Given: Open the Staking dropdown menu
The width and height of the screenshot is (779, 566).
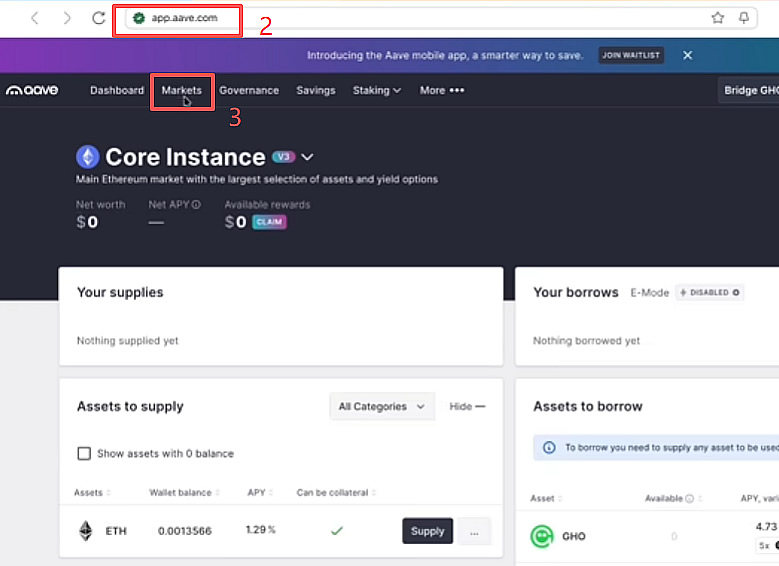Looking at the screenshot, I should point(376,90).
